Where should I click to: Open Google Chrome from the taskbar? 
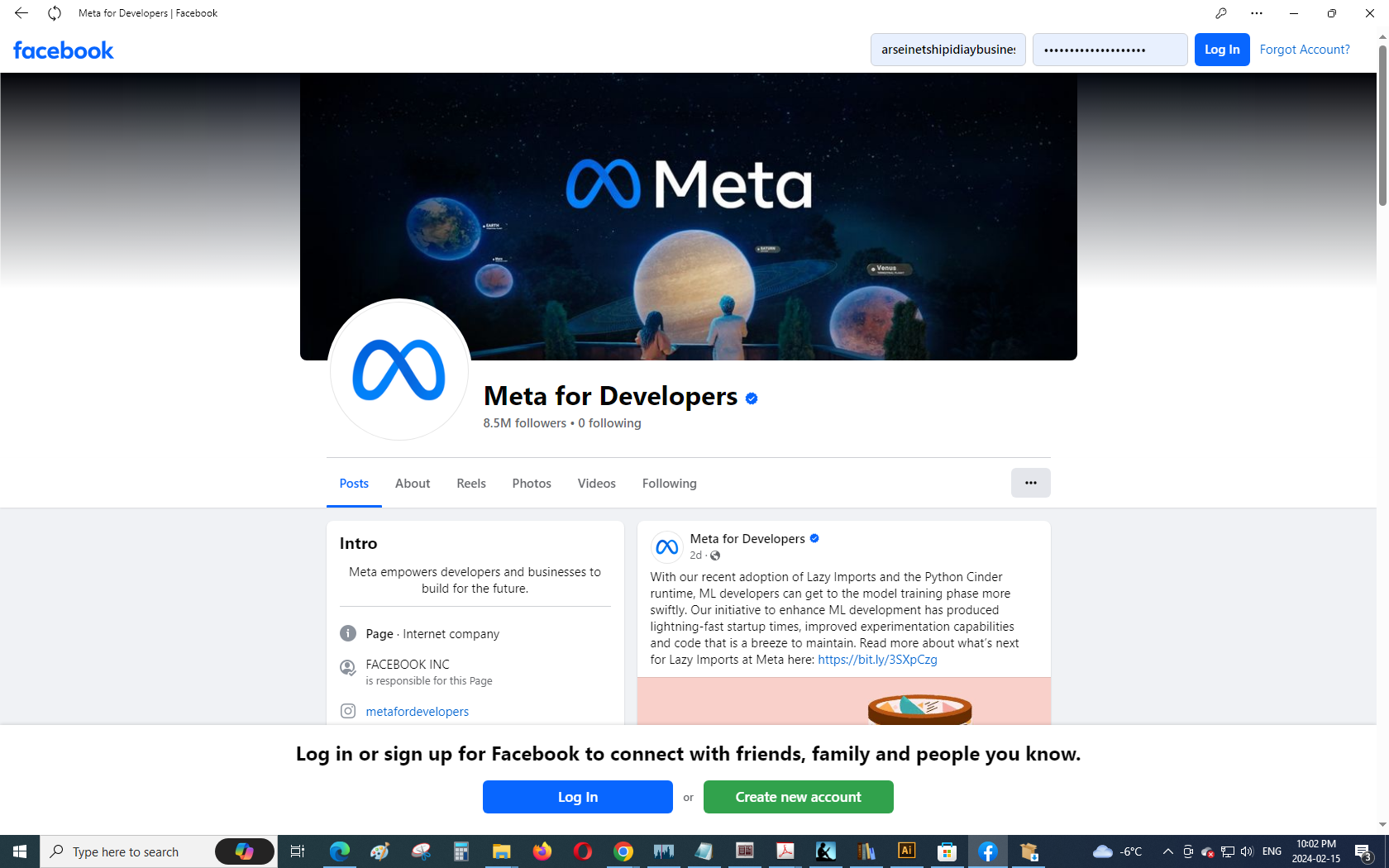[623, 851]
